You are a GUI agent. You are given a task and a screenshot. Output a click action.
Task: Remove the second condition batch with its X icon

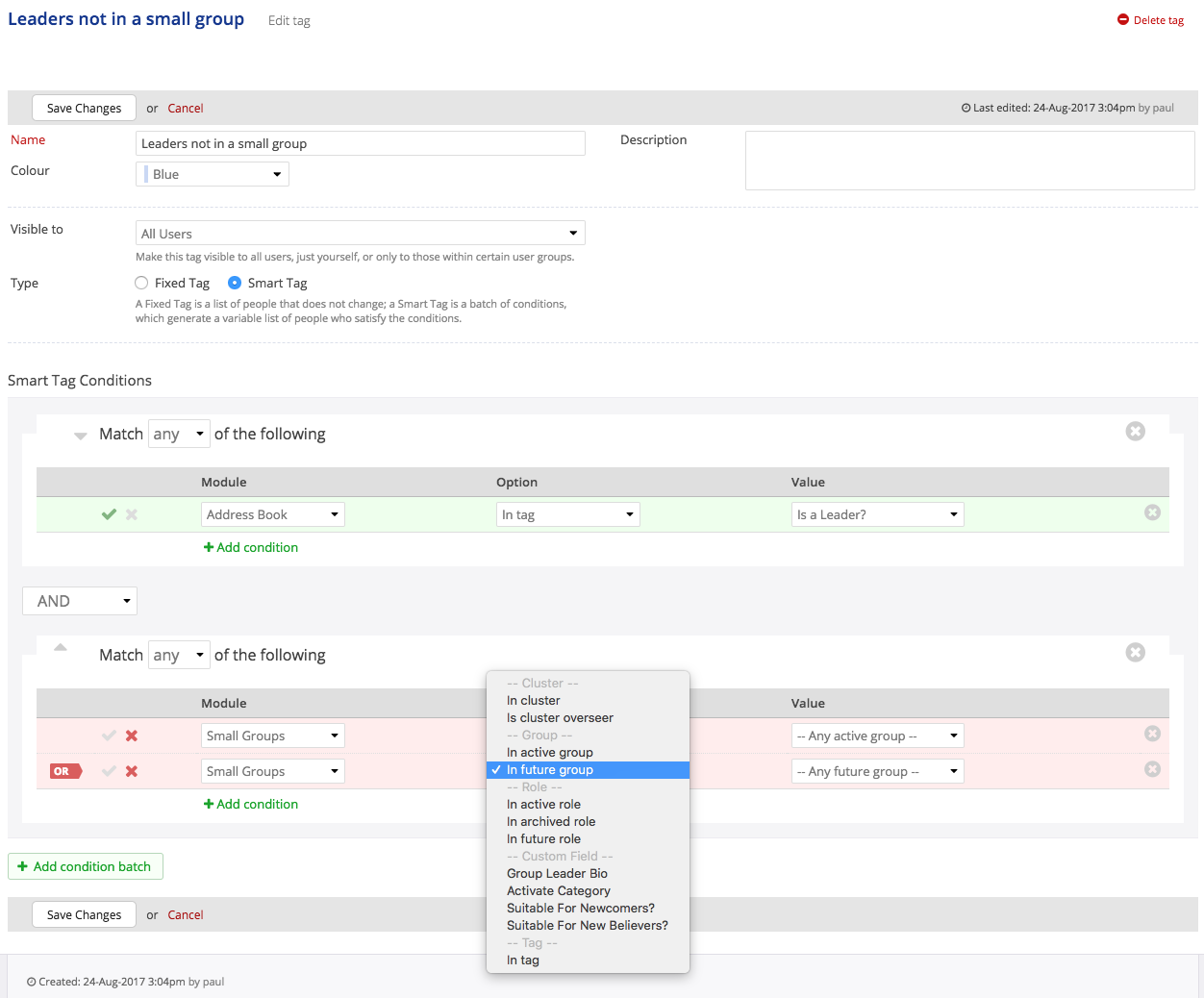pyautogui.click(x=1135, y=653)
